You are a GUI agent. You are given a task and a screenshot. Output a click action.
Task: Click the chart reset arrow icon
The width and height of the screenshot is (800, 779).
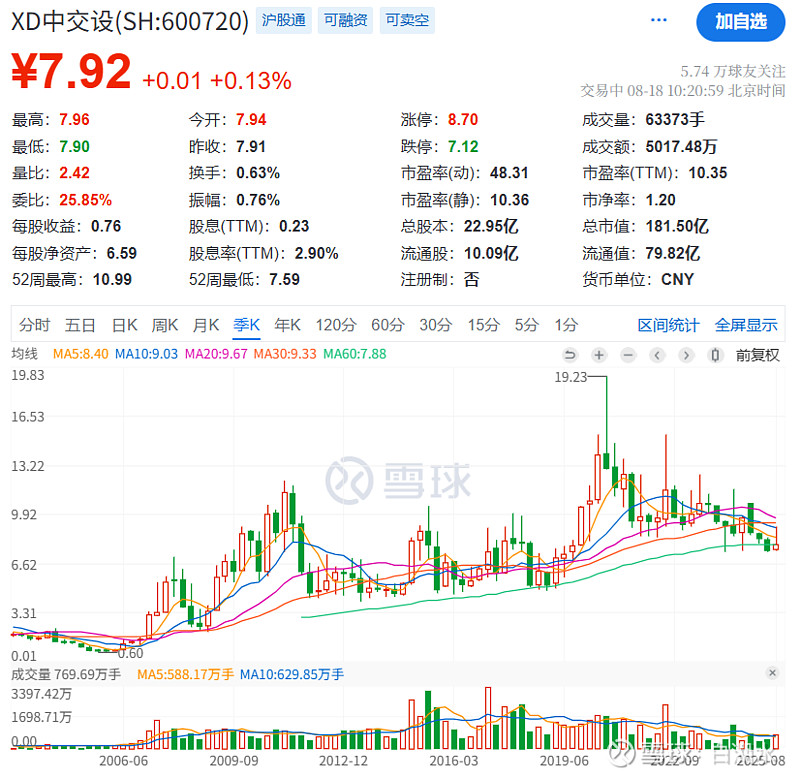[570, 355]
